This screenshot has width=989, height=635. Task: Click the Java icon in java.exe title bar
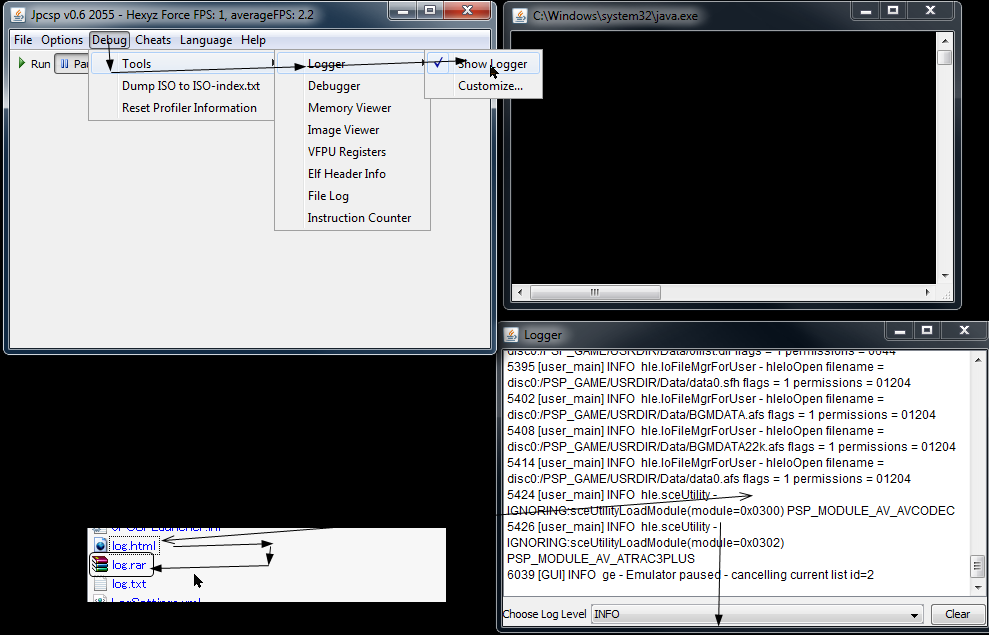(x=520, y=16)
